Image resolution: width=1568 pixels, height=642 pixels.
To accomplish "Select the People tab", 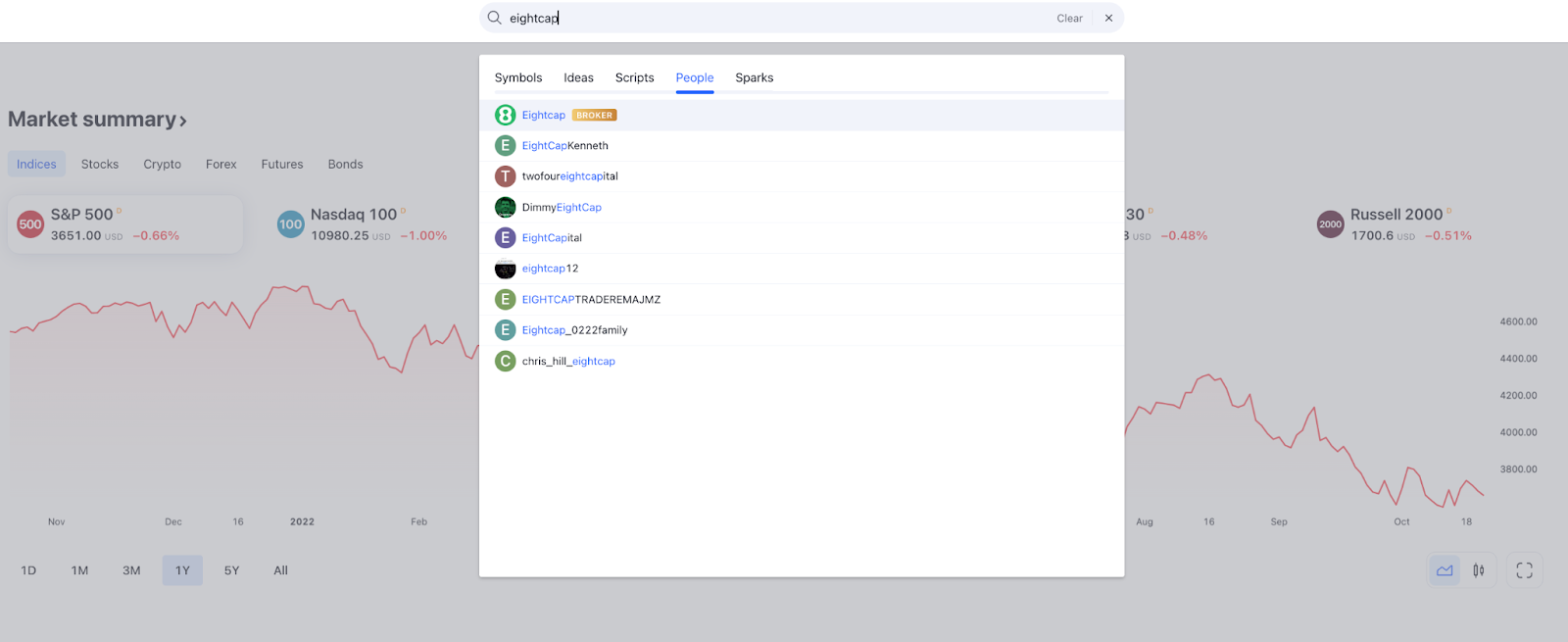I will tap(694, 77).
